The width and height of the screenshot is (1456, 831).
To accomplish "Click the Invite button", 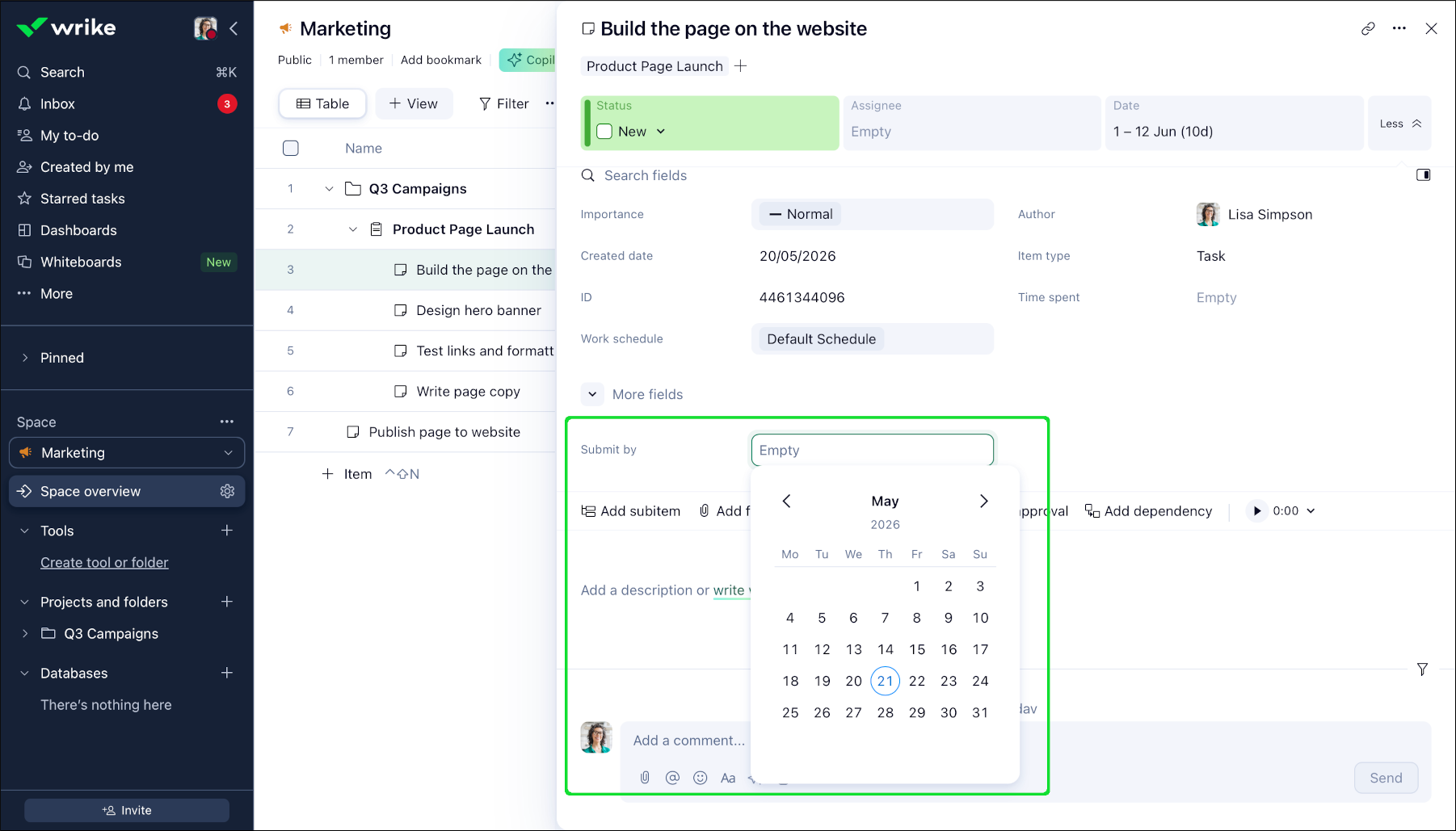I will pyautogui.click(x=127, y=810).
